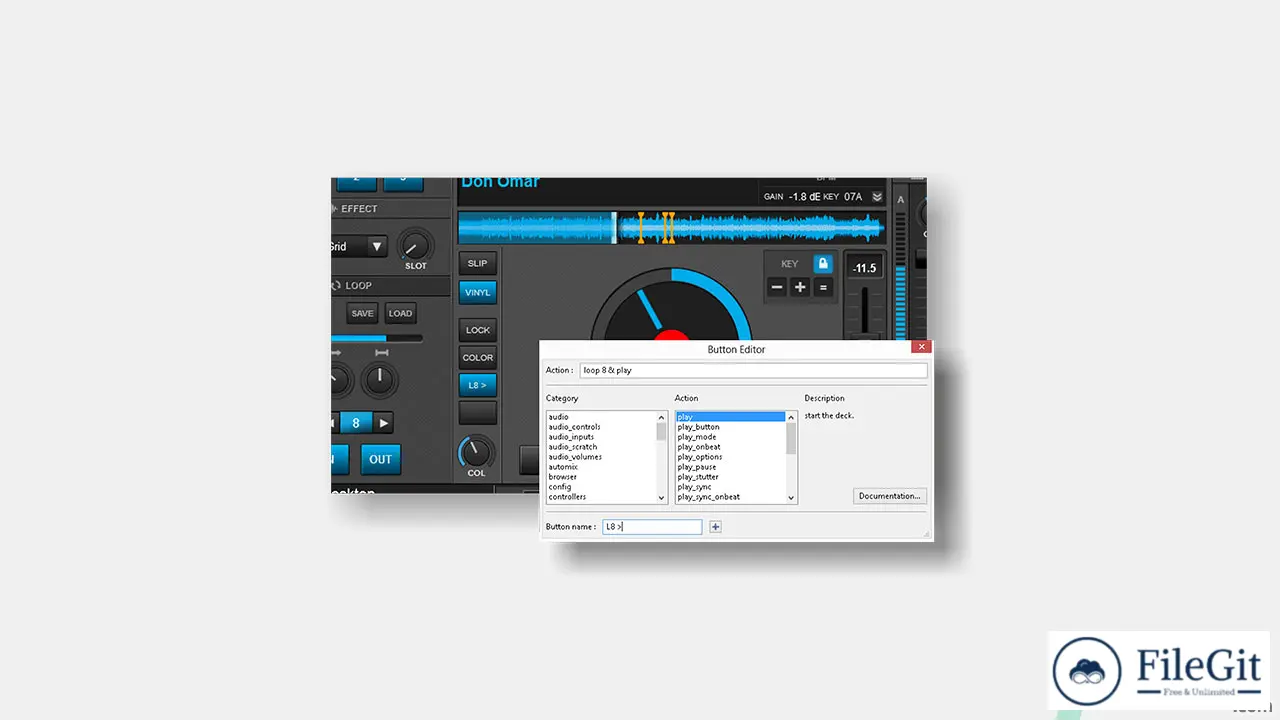Select play_sync action

pos(731,487)
